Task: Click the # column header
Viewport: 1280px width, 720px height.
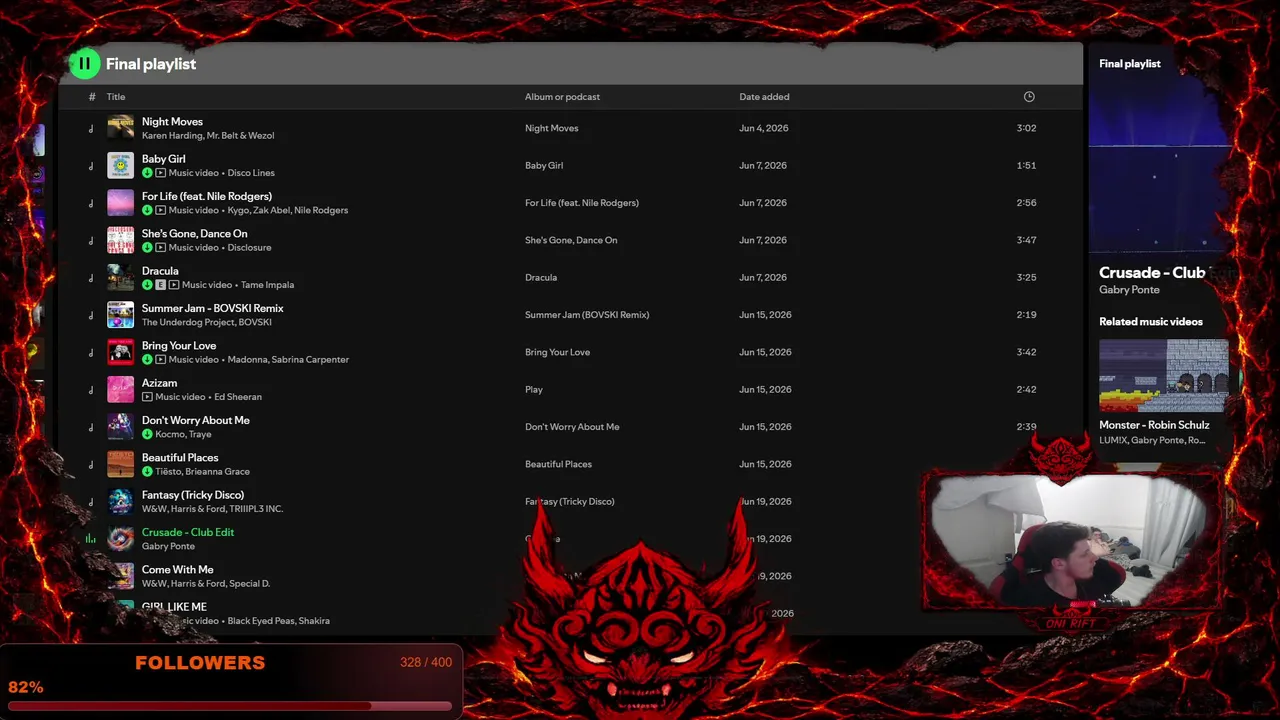Action: click(92, 97)
